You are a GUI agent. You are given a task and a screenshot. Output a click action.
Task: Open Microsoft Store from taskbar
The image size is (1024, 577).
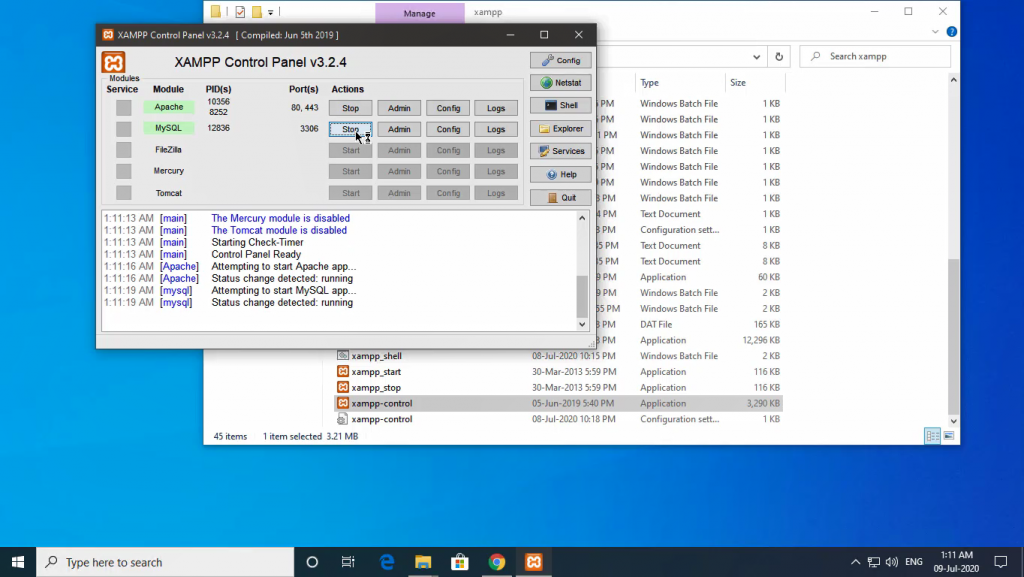[460, 562]
